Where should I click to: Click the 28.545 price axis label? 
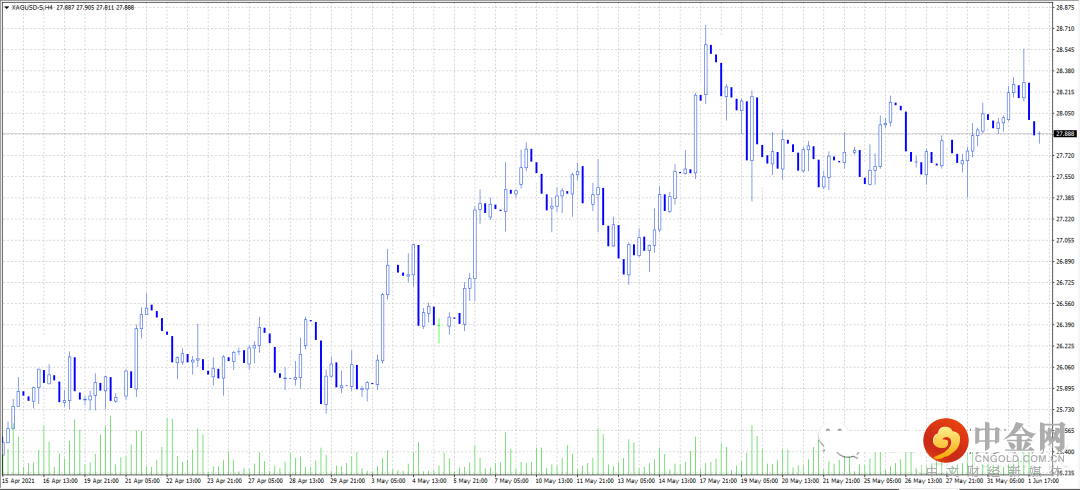(1064, 50)
